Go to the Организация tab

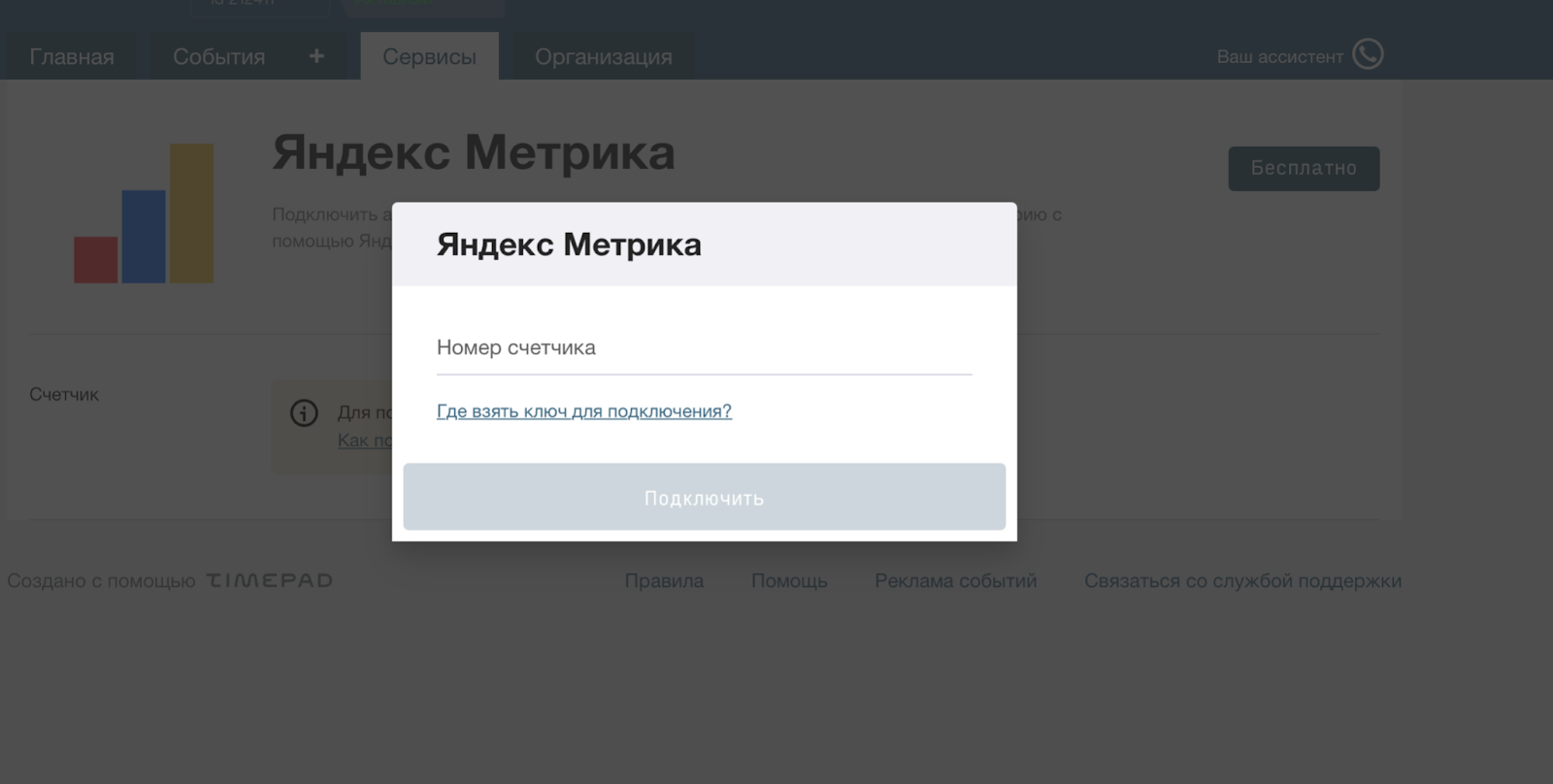click(x=604, y=56)
